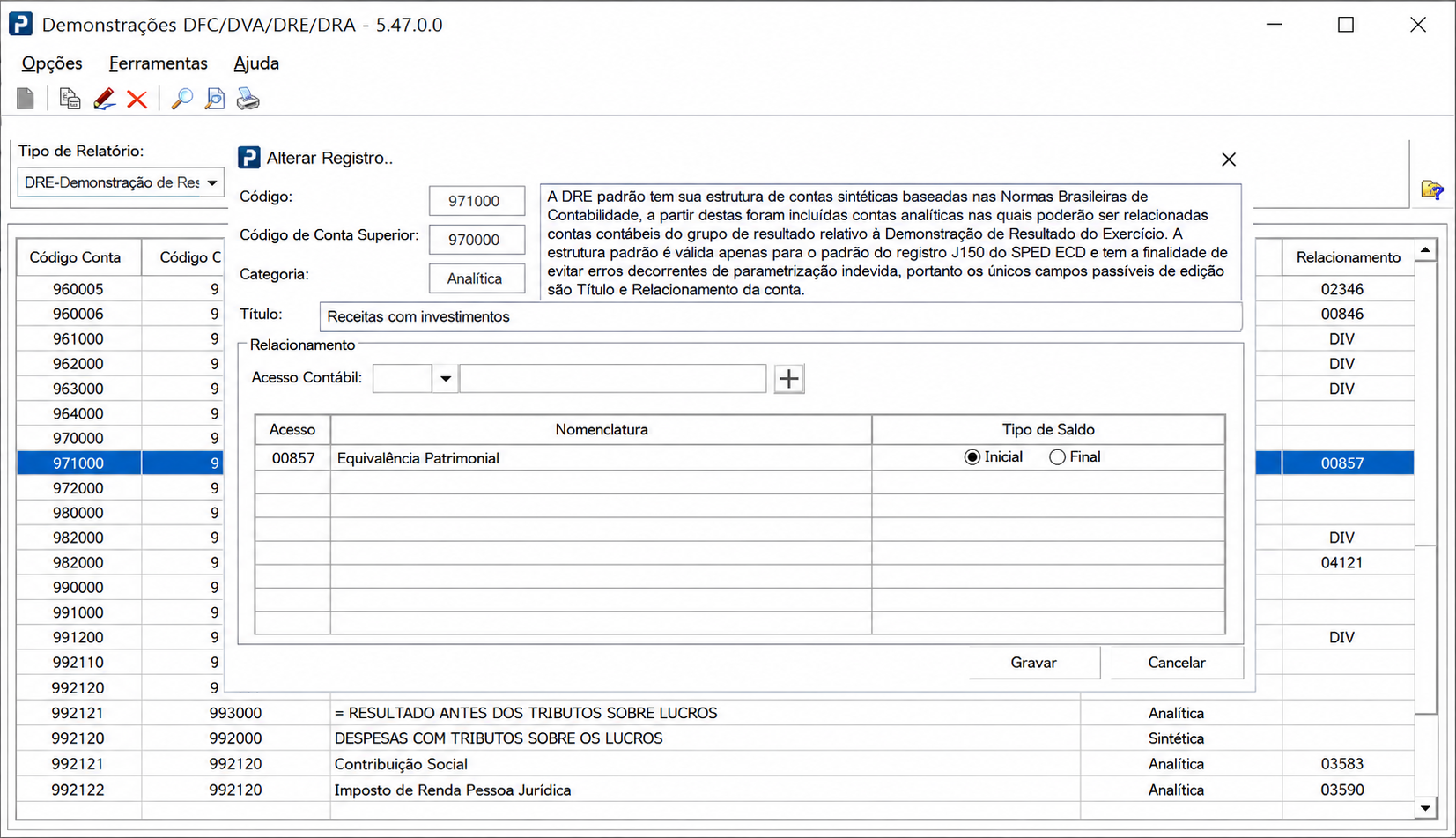Open the Ajuda menu
The image size is (1456, 838).
click(256, 63)
